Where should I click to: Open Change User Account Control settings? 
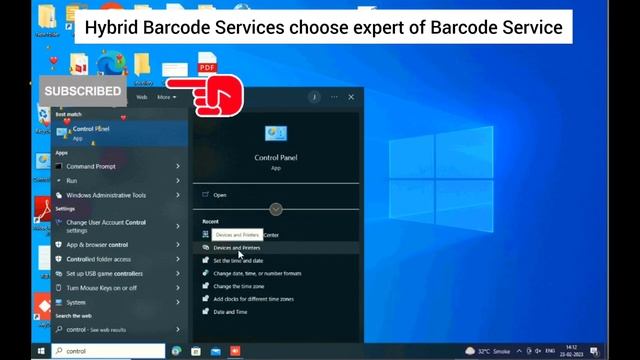(x=119, y=226)
